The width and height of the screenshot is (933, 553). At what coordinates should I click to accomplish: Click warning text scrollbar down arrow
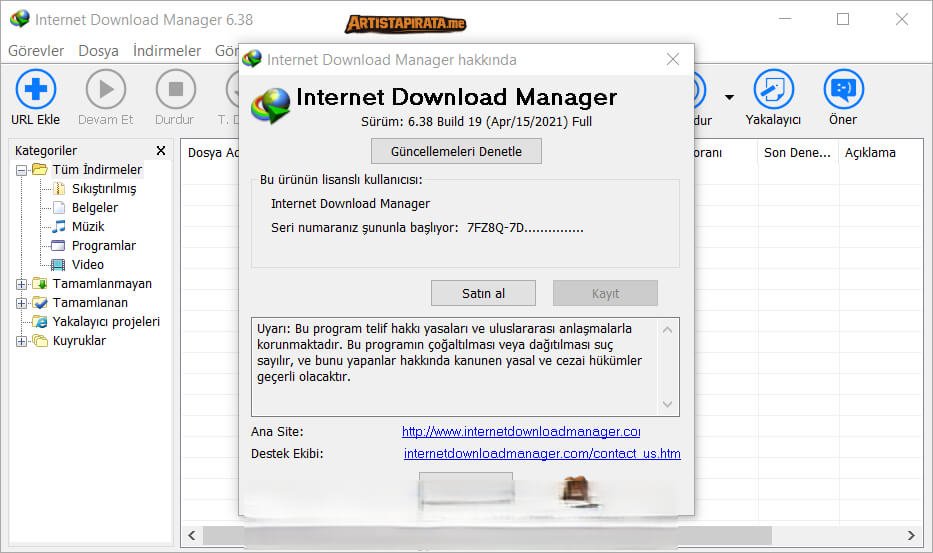click(668, 404)
